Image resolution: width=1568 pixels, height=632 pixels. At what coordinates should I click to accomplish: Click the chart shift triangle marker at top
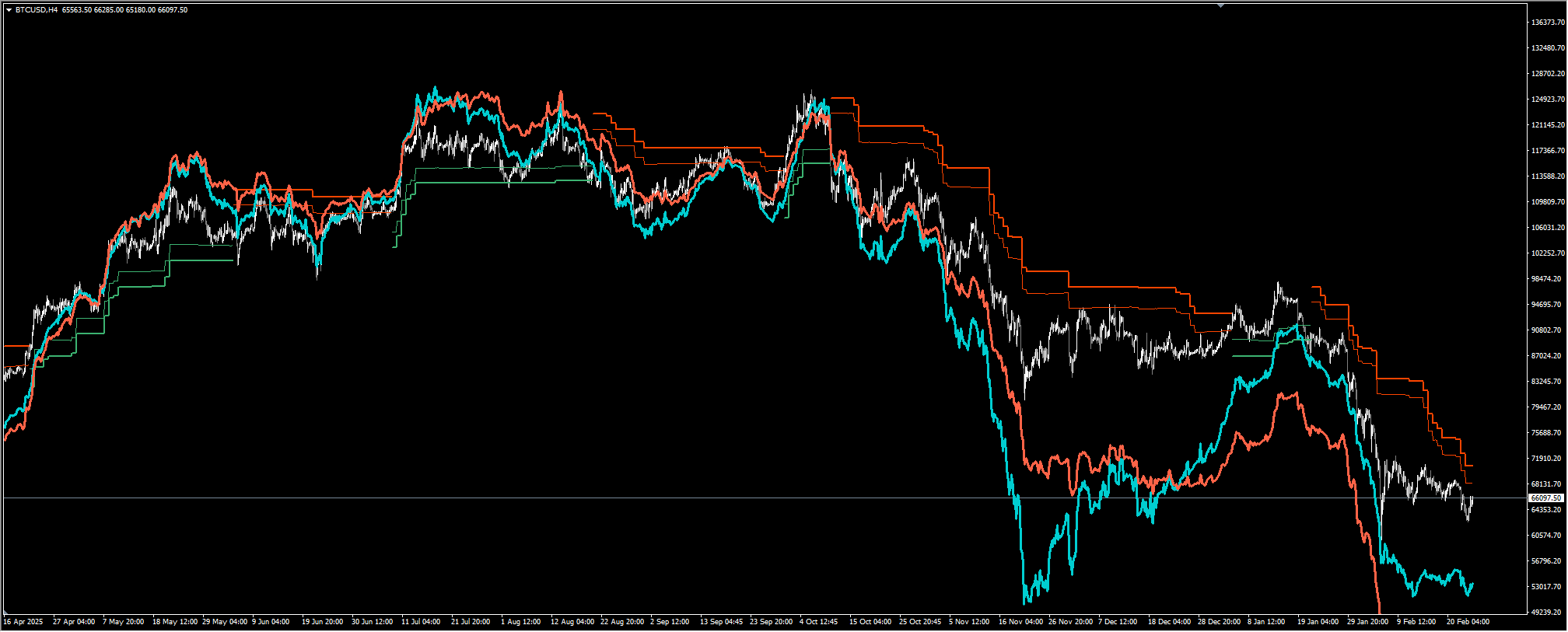1220,5
